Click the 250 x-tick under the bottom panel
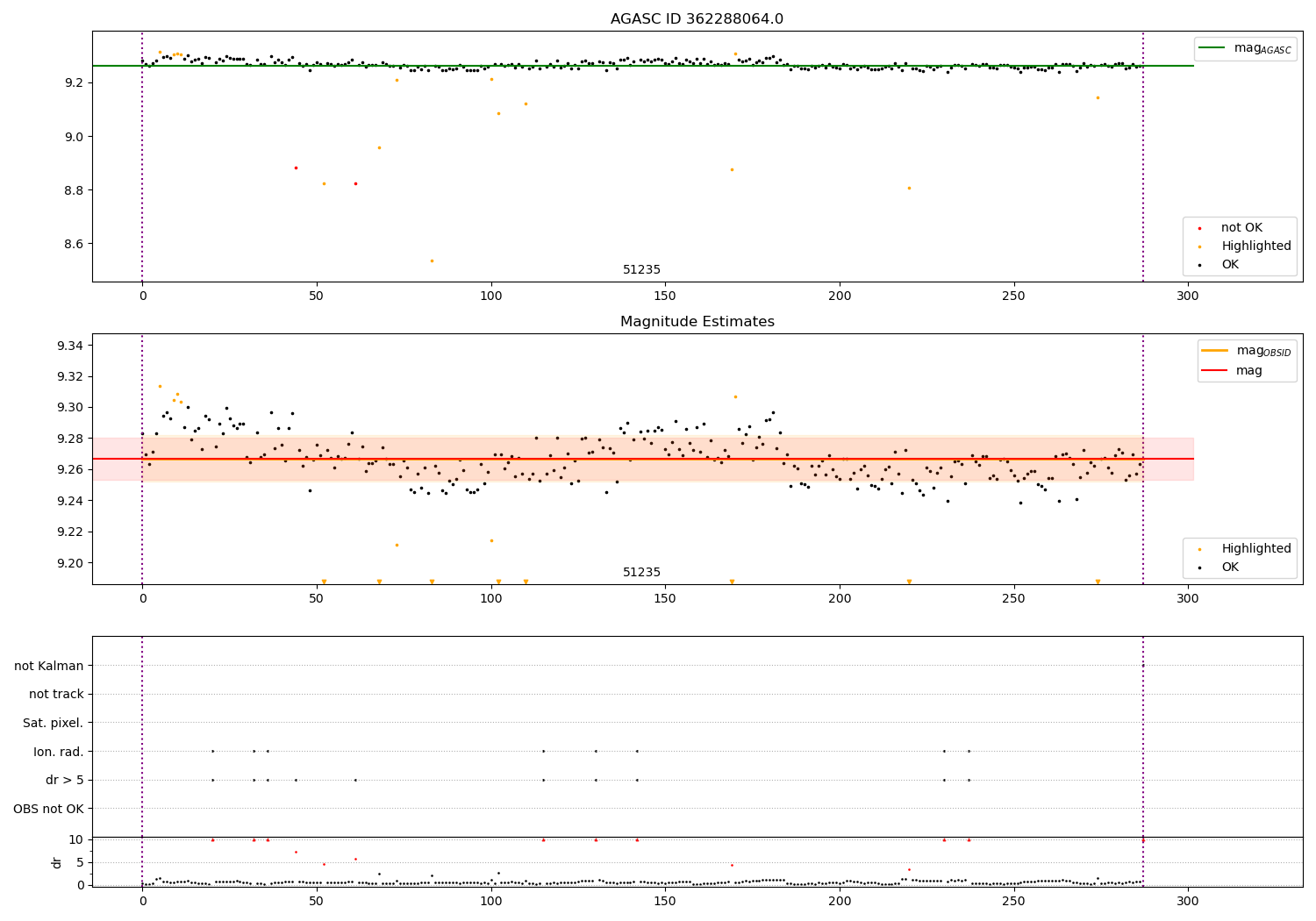The height and width of the screenshot is (921, 1316). (1013, 901)
